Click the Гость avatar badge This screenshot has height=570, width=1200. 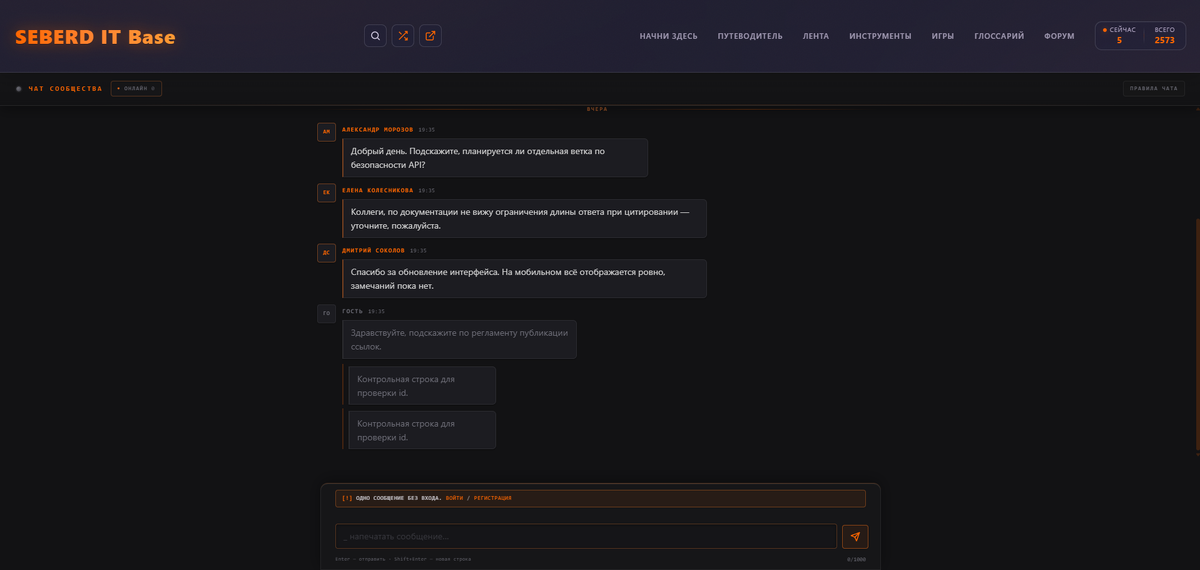326,314
